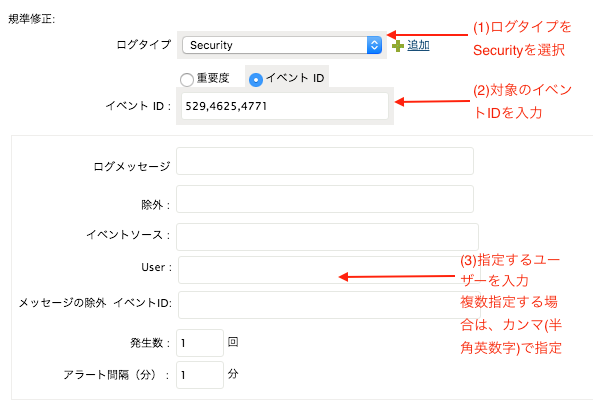Click the イベントソース input field
Screen dimensions: 593x414
click(328, 237)
